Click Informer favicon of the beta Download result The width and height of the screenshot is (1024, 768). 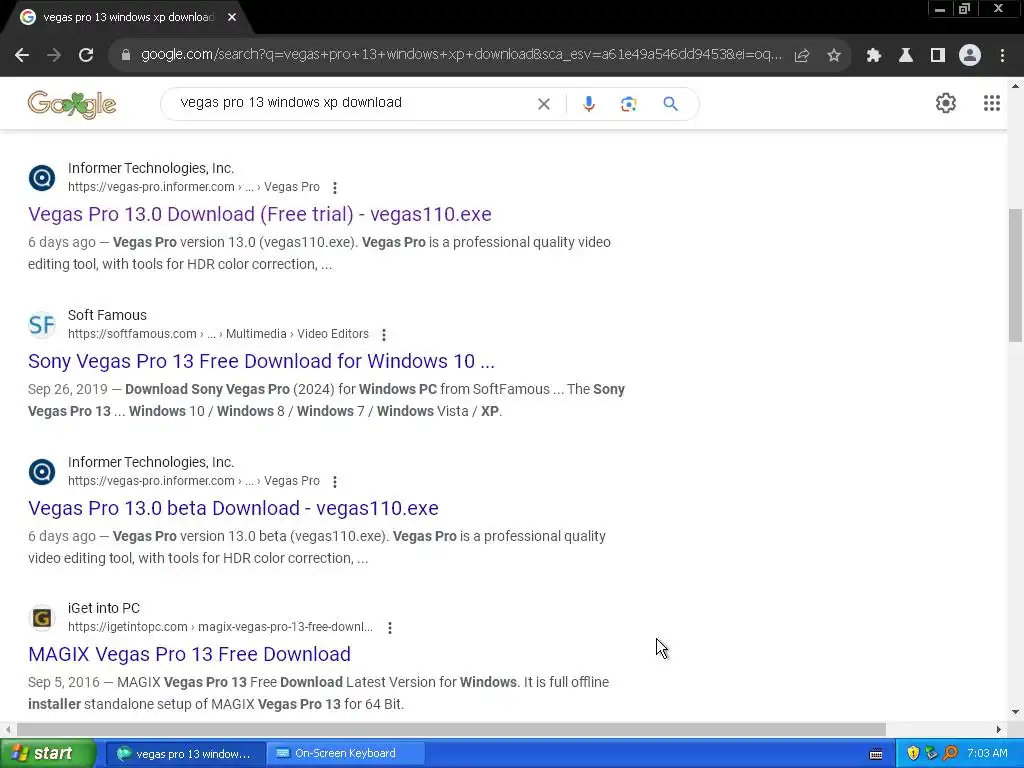click(x=42, y=472)
